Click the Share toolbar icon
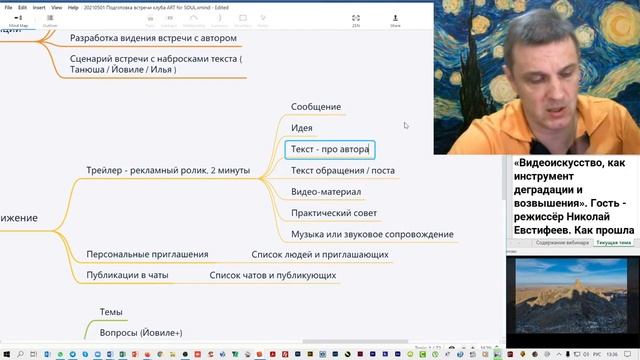 pyautogui.click(x=395, y=21)
